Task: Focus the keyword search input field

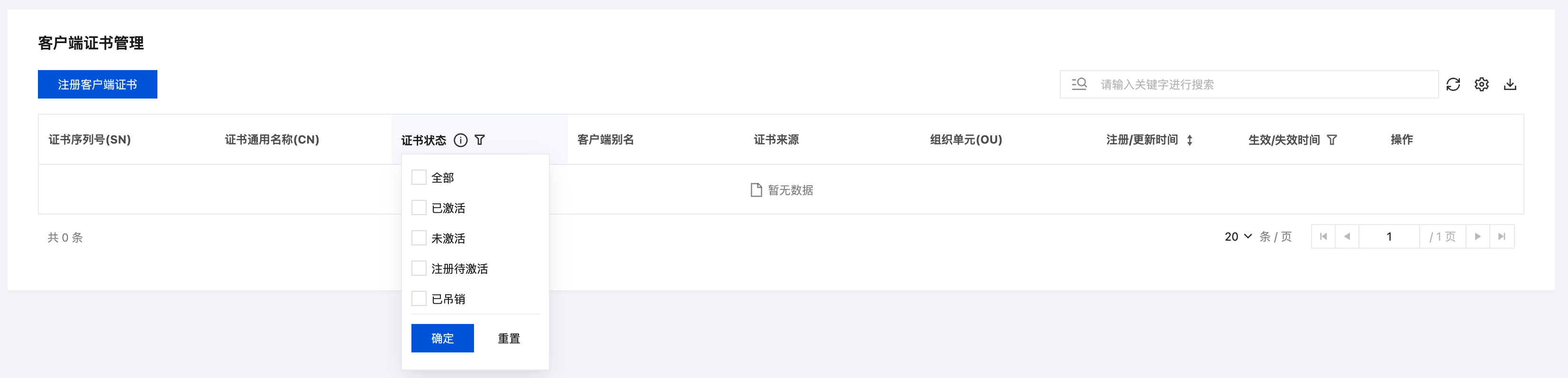Action: click(x=1260, y=85)
